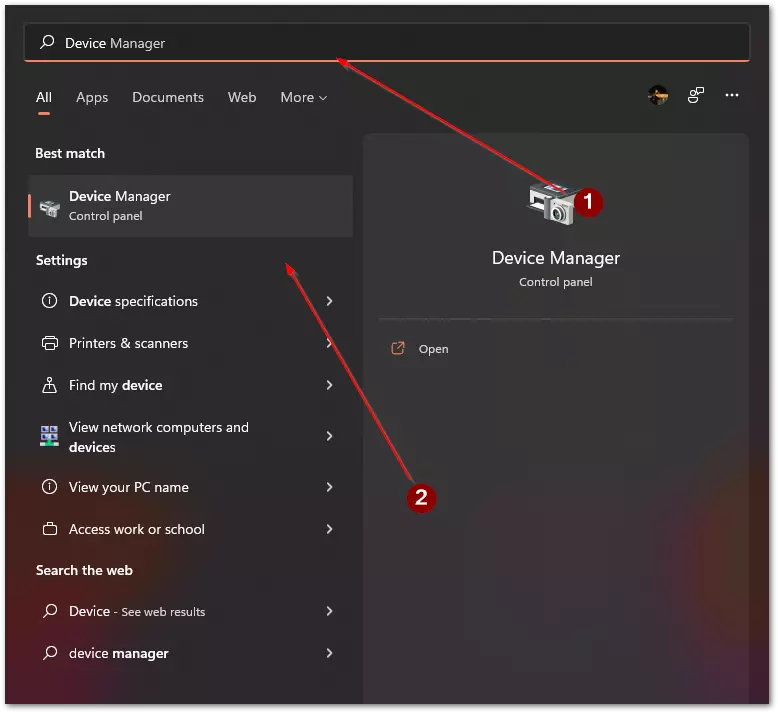Expand the More filter dropdown
This screenshot has width=778, height=713.
tap(304, 97)
